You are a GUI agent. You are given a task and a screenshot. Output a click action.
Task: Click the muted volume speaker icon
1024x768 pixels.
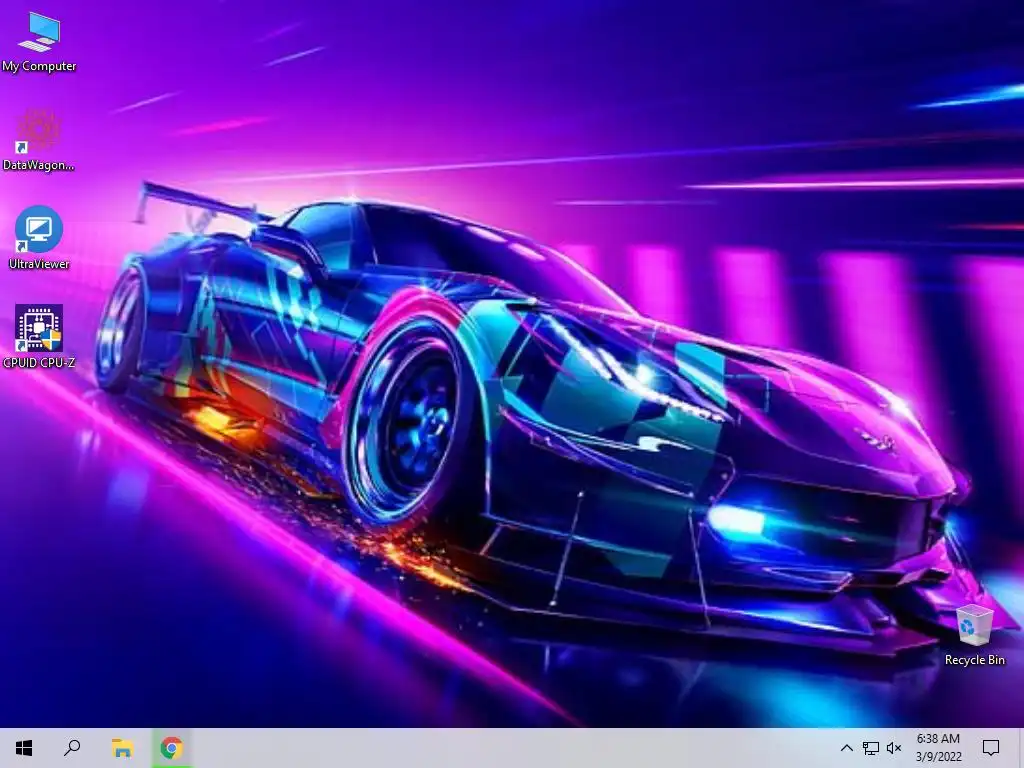click(x=894, y=748)
